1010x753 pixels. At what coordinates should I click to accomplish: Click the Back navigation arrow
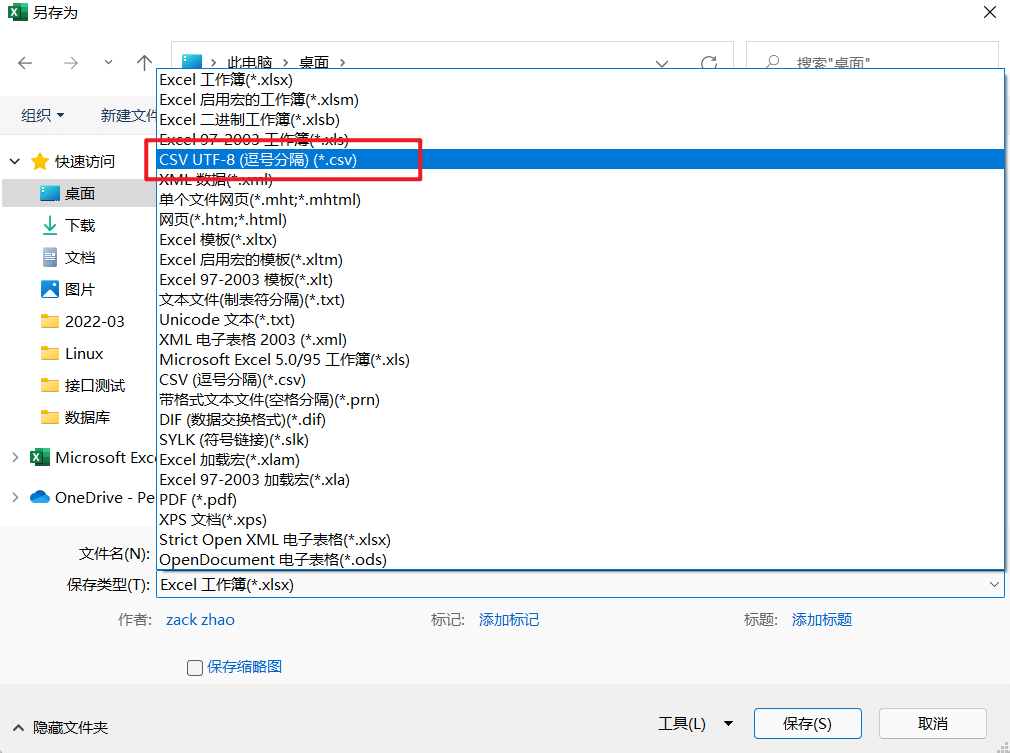[x=25, y=62]
